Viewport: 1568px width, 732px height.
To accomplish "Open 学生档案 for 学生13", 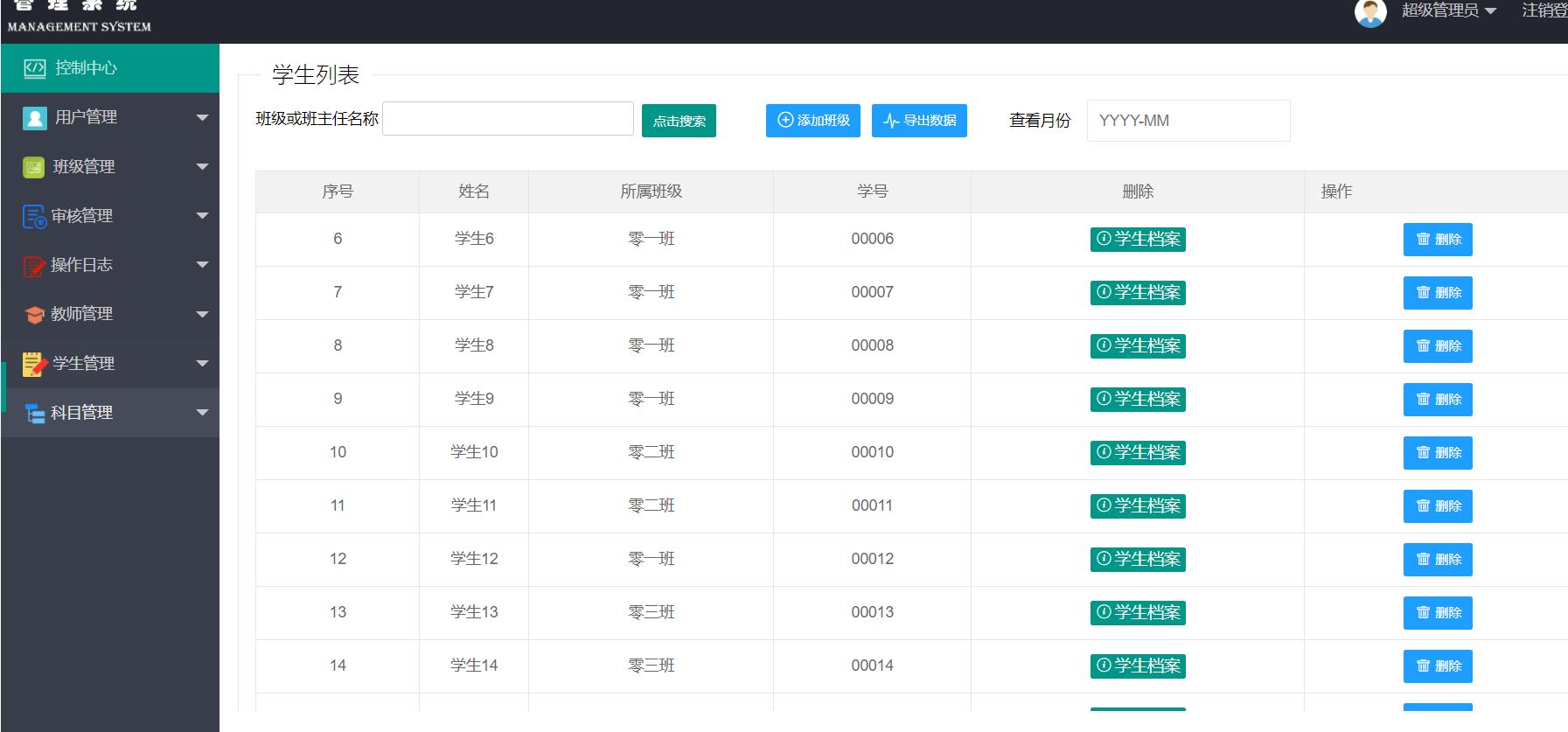I will click(1138, 612).
